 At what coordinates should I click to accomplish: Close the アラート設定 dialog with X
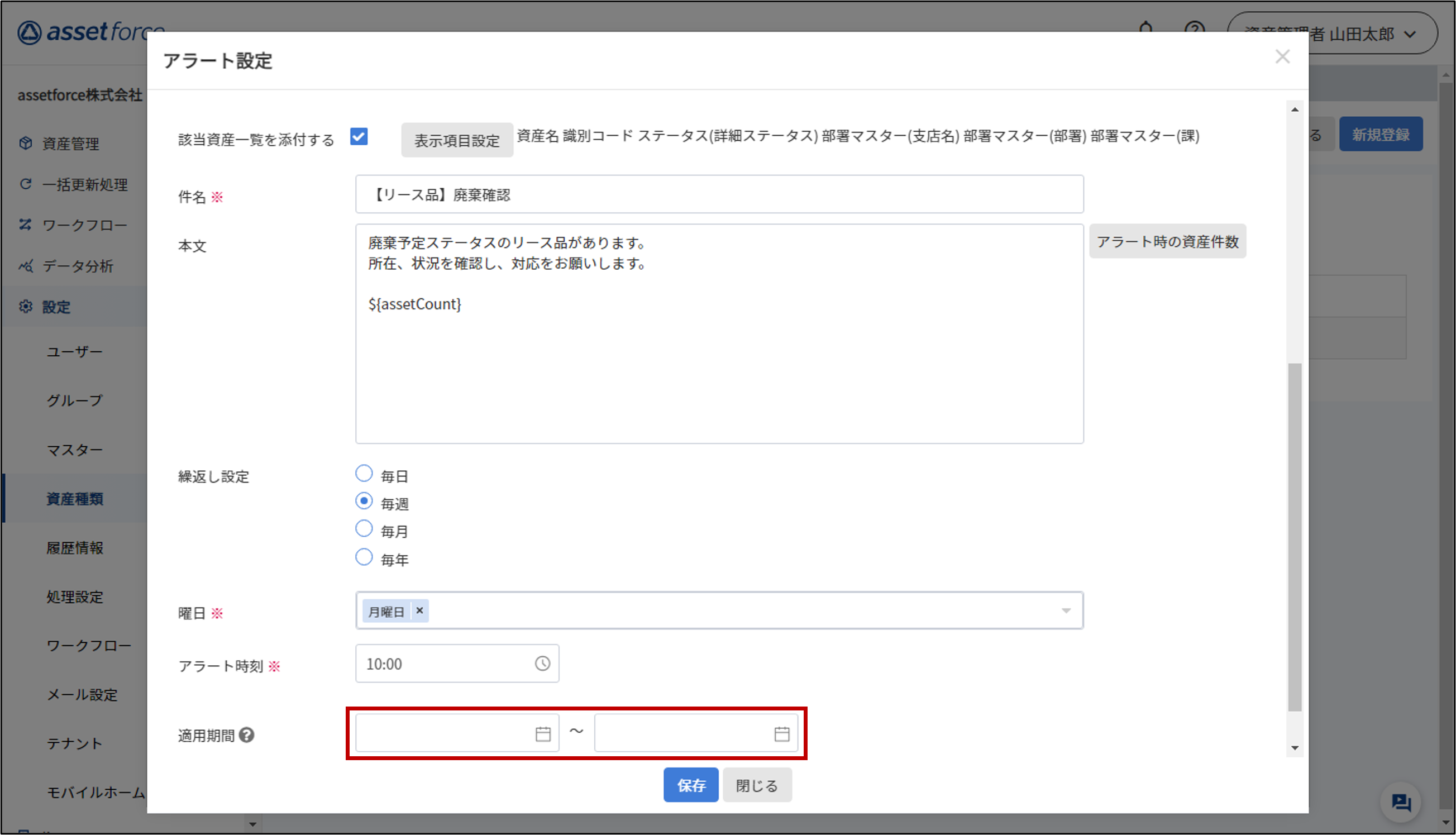click(x=1283, y=57)
